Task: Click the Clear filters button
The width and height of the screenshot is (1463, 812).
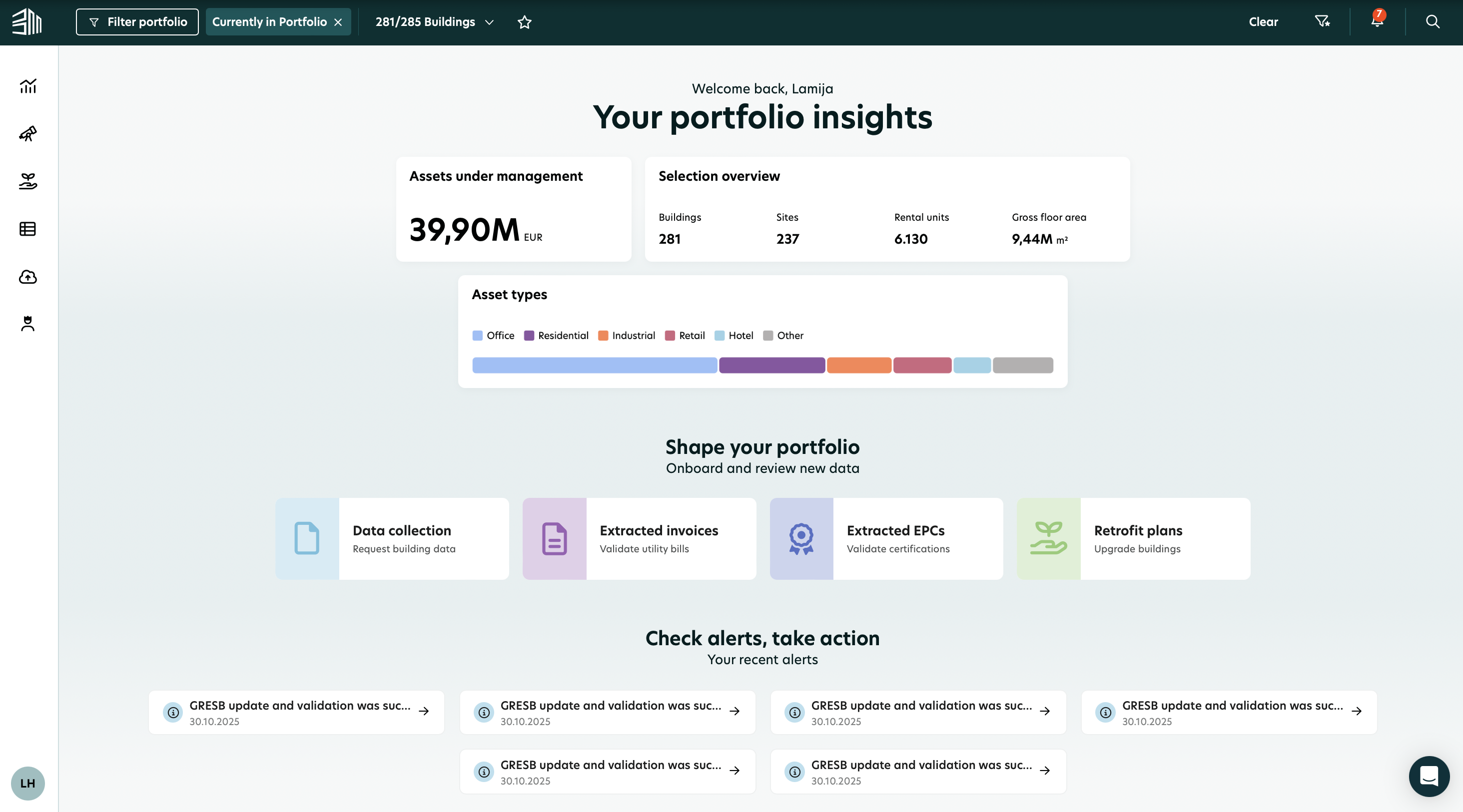Action: (1263, 22)
